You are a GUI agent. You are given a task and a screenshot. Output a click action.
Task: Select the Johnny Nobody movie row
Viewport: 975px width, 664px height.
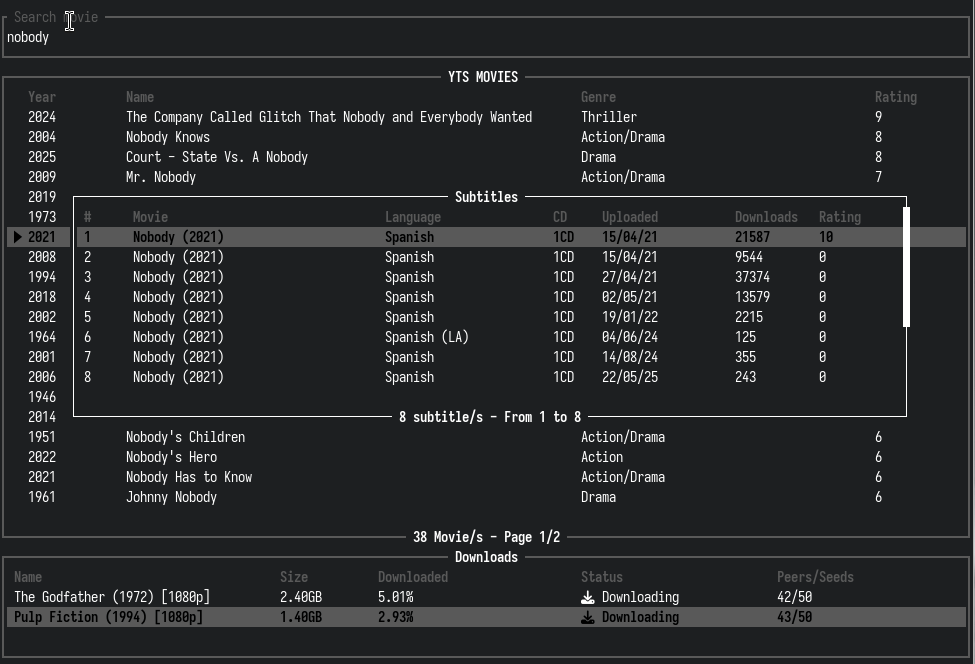pyautogui.click(x=171, y=497)
